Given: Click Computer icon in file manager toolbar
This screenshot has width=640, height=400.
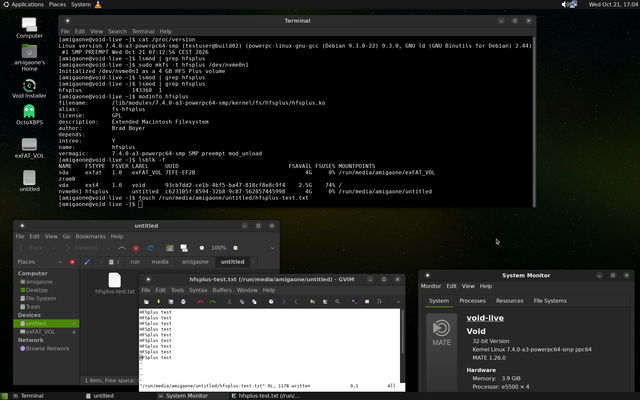Looking at the screenshot, I should pyautogui.click(x=184, y=248).
